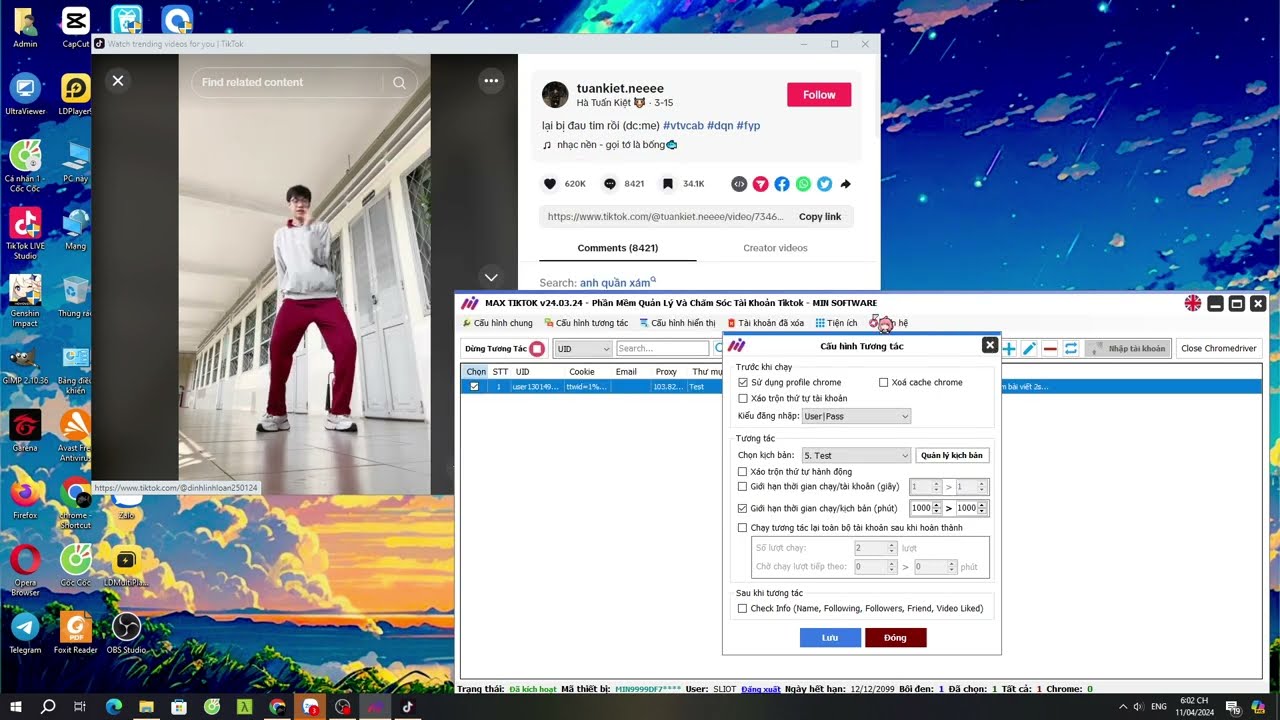Enable Xáo trộn thứ tự hành động checkbox
This screenshot has height=720, width=1280.
[742, 471]
